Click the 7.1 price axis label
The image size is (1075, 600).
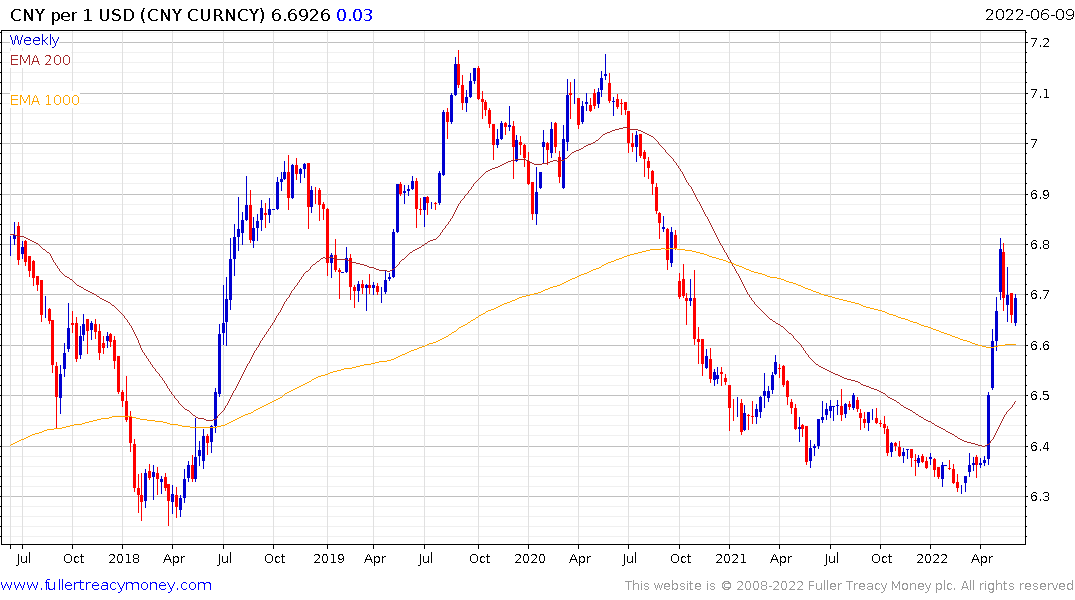click(x=1039, y=93)
